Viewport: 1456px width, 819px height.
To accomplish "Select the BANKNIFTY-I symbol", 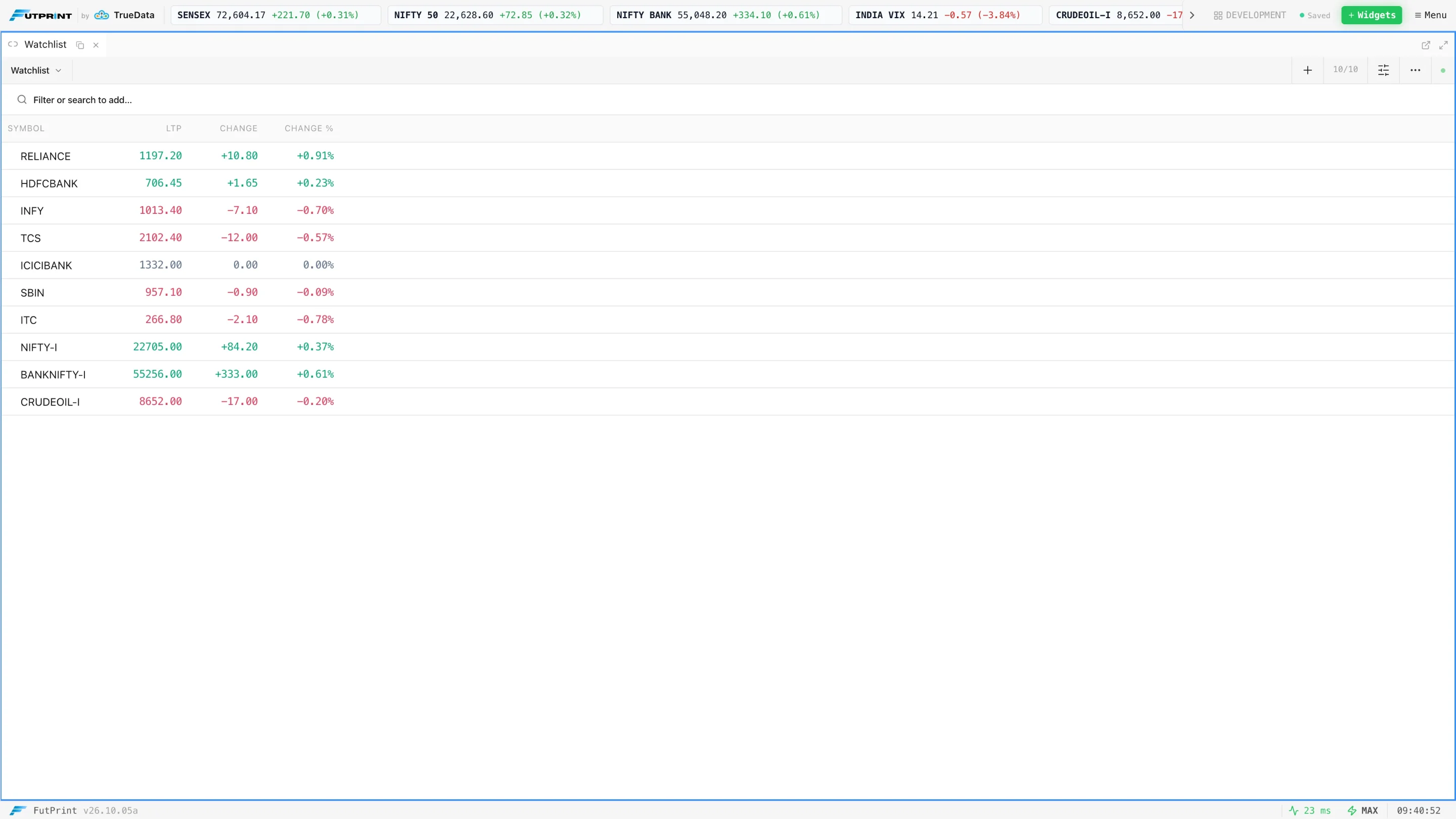I will [53, 374].
